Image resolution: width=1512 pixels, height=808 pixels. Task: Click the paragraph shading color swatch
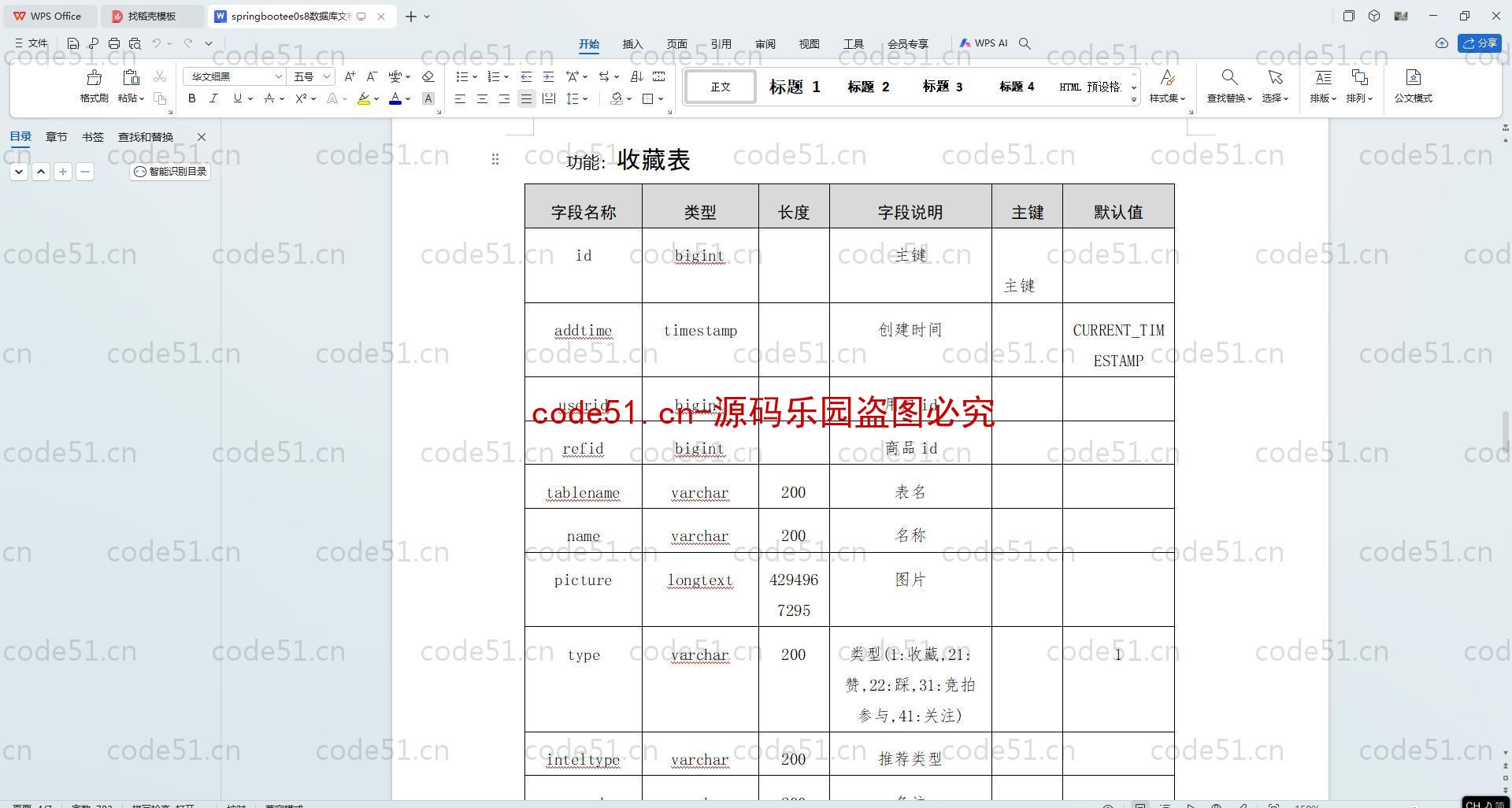coord(617,98)
